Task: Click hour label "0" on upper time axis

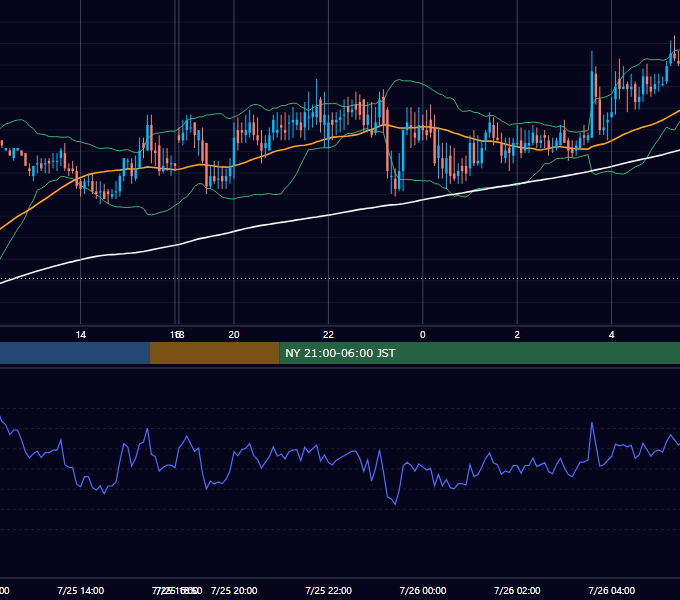Action: coord(422,334)
